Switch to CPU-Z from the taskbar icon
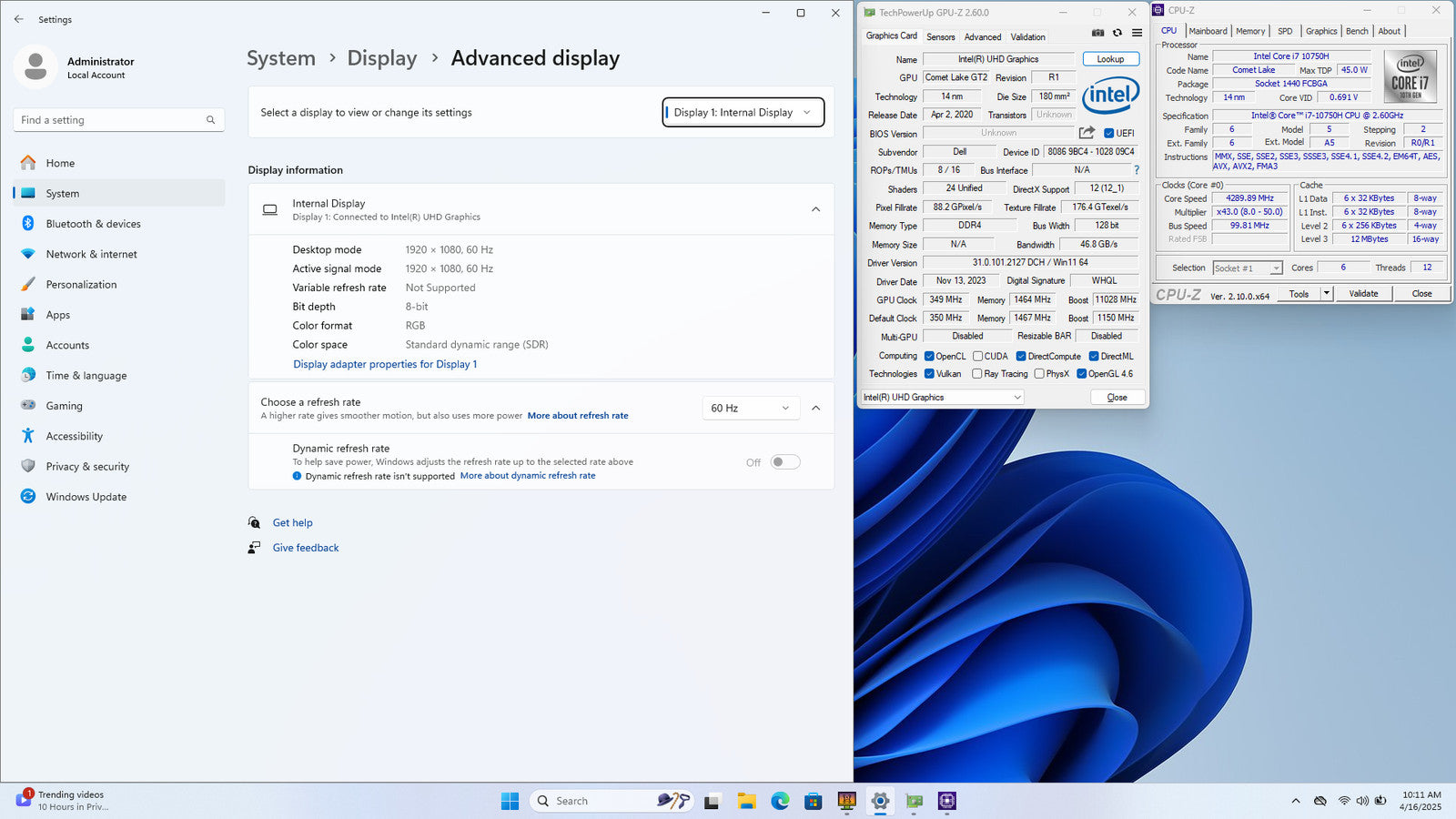1456x819 pixels. coord(947,801)
